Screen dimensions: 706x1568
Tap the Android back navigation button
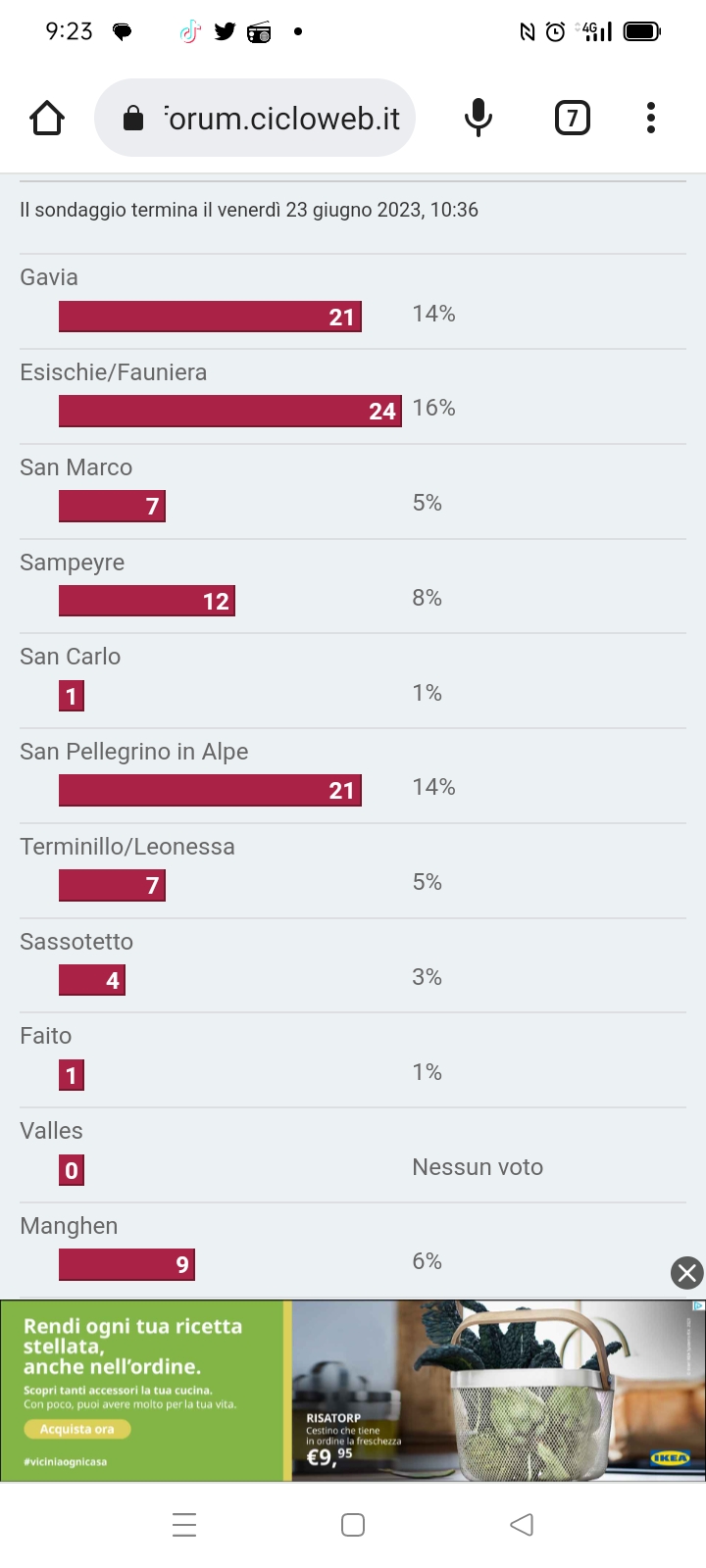(x=522, y=1524)
